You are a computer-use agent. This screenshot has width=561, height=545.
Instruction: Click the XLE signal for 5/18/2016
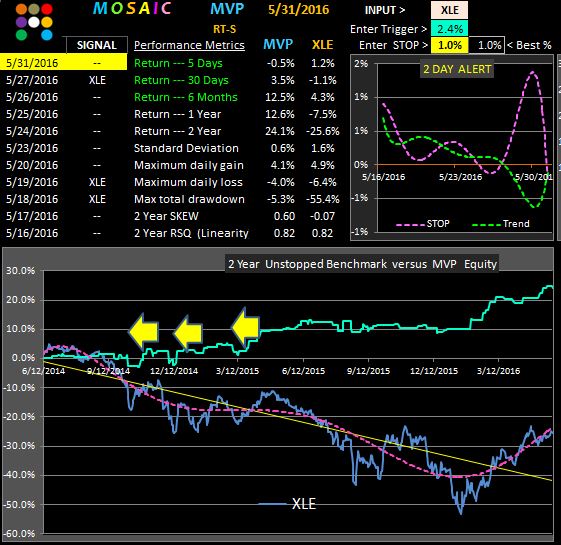tap(97, 199)
